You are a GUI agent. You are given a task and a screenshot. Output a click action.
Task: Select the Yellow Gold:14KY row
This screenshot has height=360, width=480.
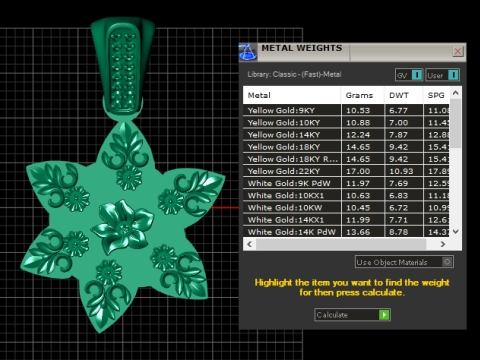pos(346,135)
